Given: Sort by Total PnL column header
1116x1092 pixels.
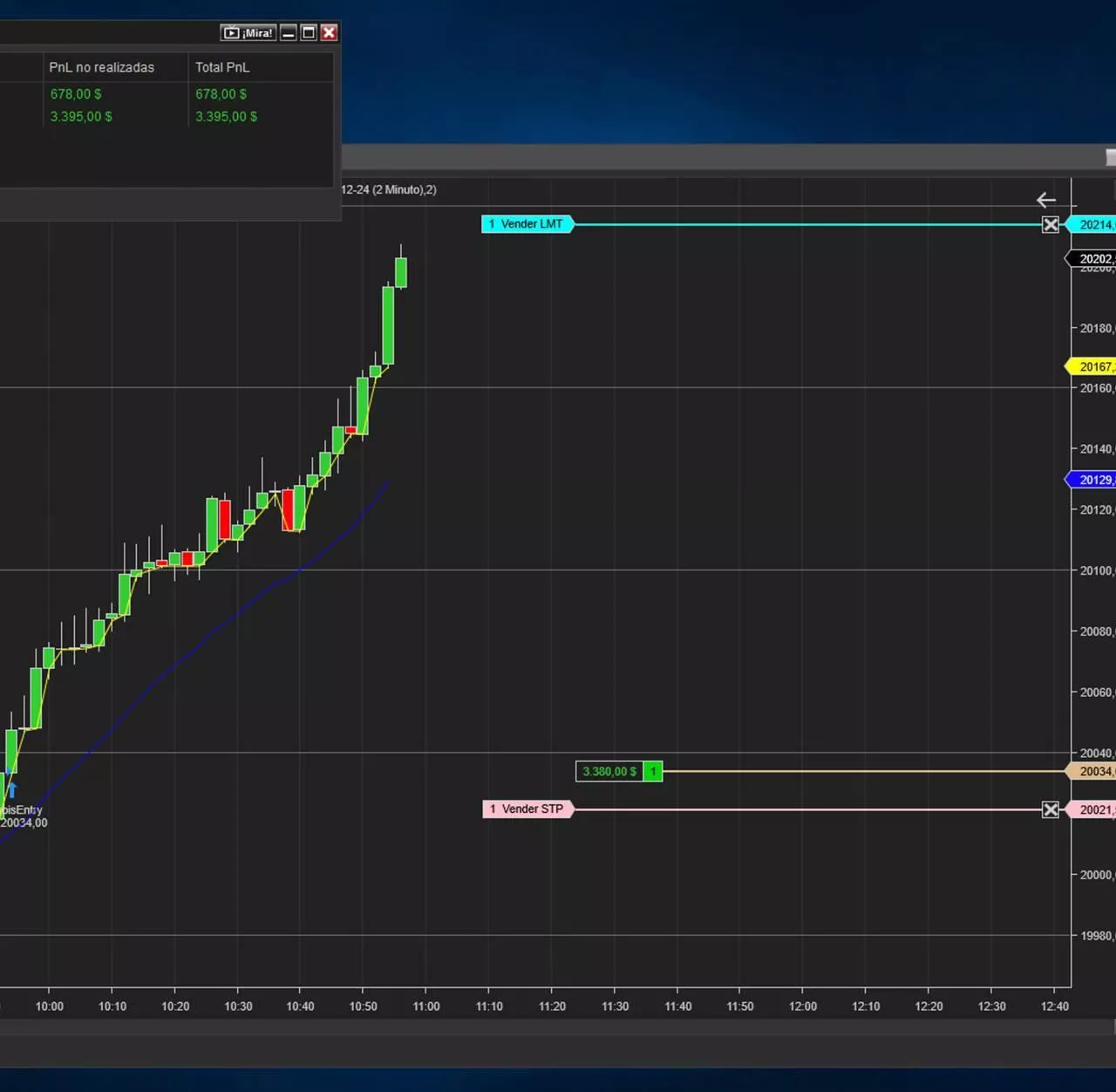Looking at the screenshot, I should [222, 68].
